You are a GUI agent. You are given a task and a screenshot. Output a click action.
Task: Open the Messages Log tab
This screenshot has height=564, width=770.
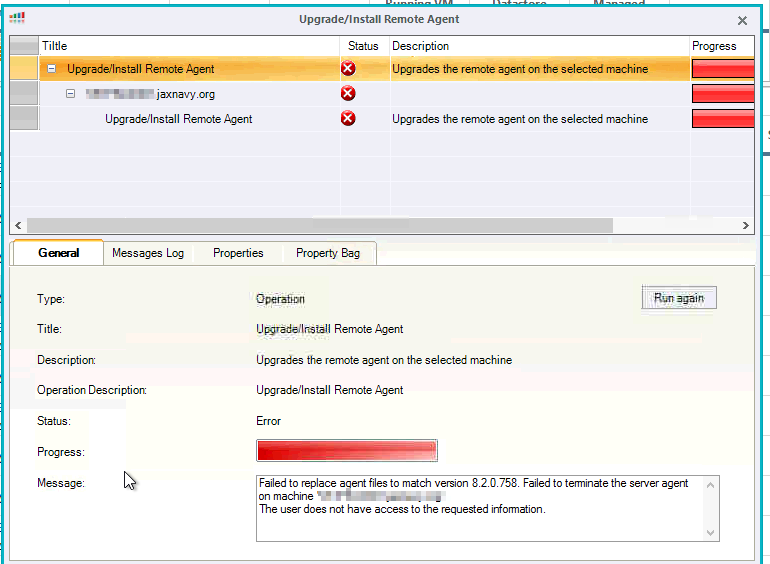pos(148,253)
